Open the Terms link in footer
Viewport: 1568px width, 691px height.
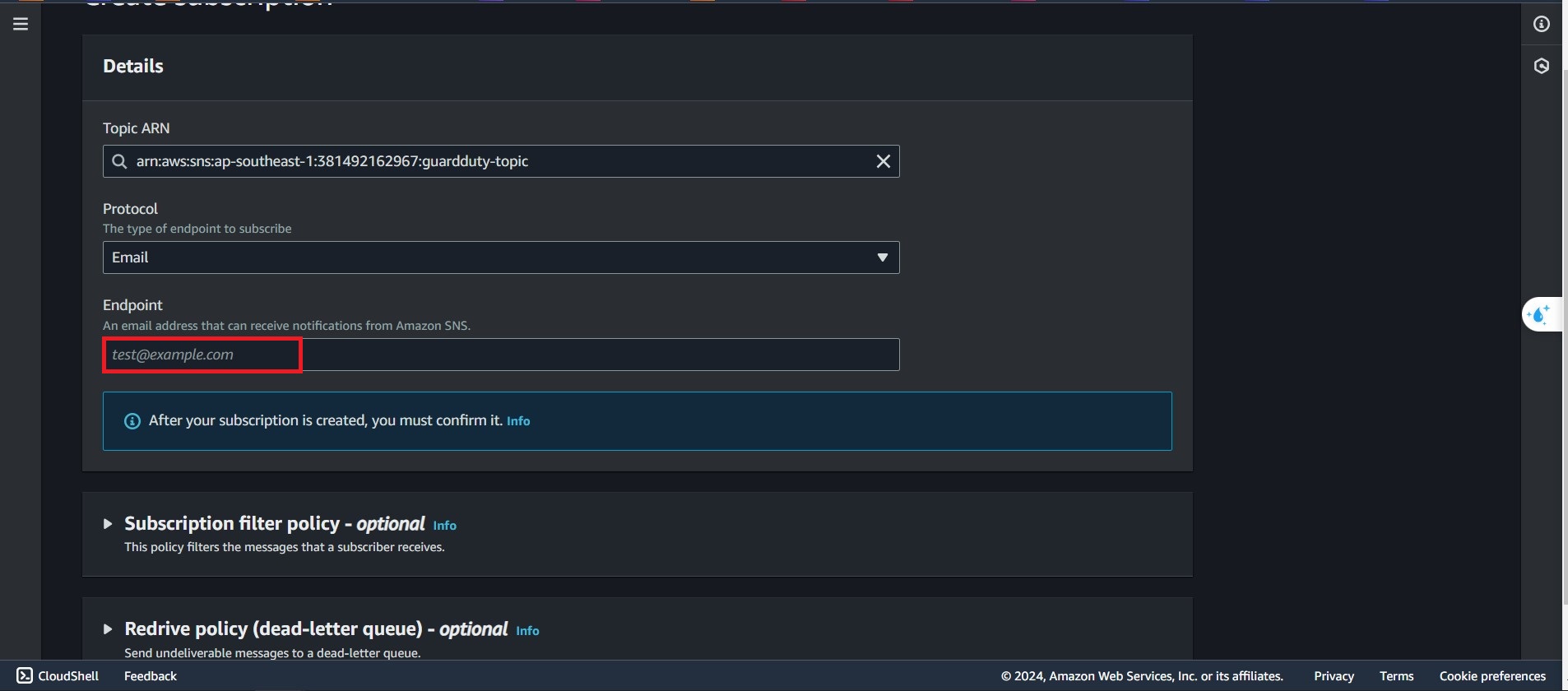tap(1396, 675)
